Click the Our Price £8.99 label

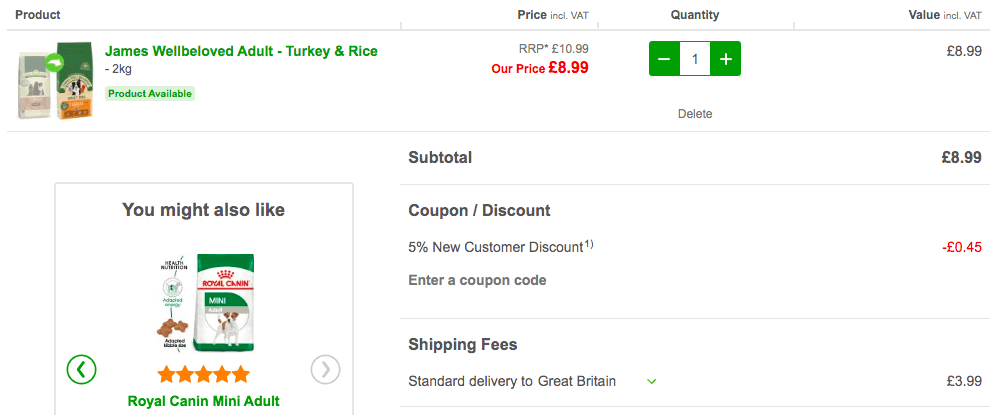tap(540, 67)
